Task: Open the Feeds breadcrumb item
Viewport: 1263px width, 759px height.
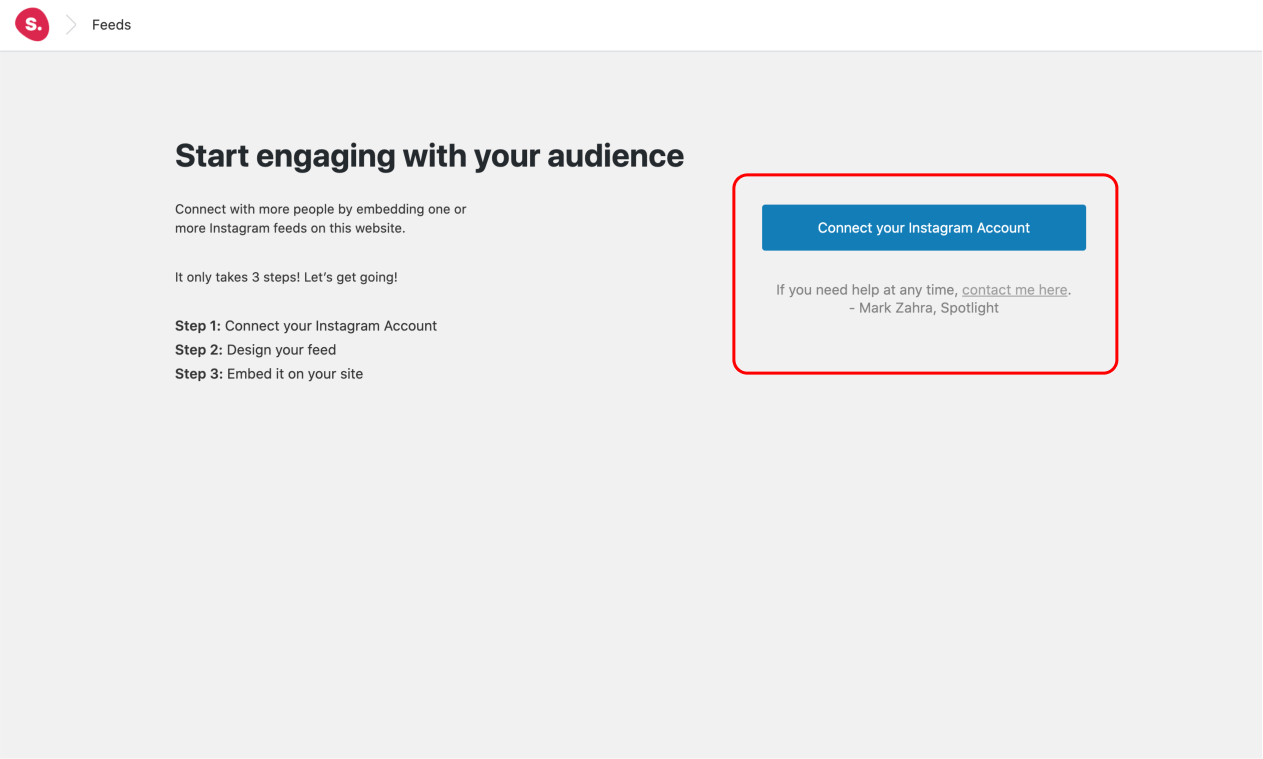Action: pyautogui.click(x=111, y=25)
